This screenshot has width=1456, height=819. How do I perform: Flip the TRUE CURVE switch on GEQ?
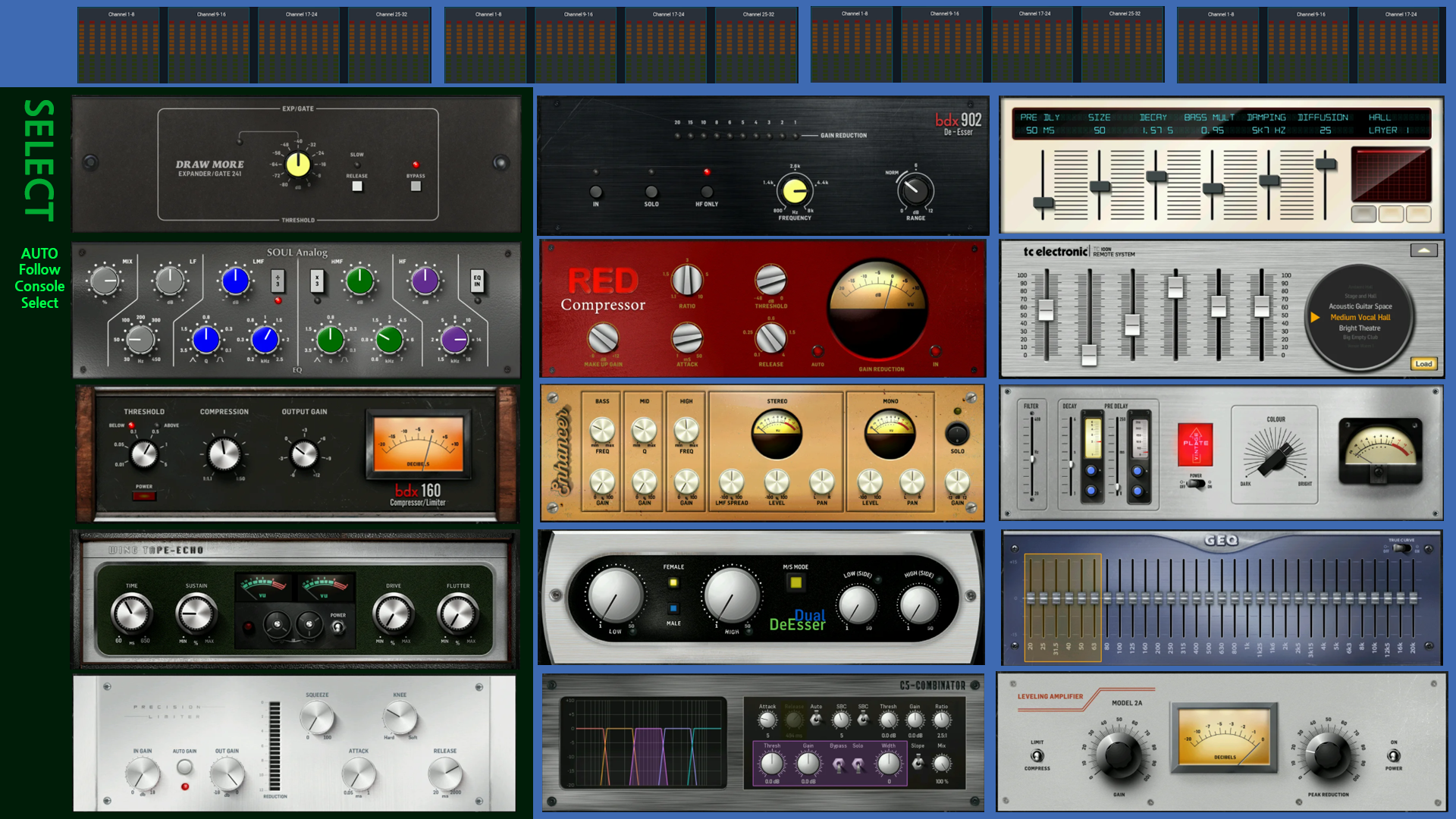1402,548
